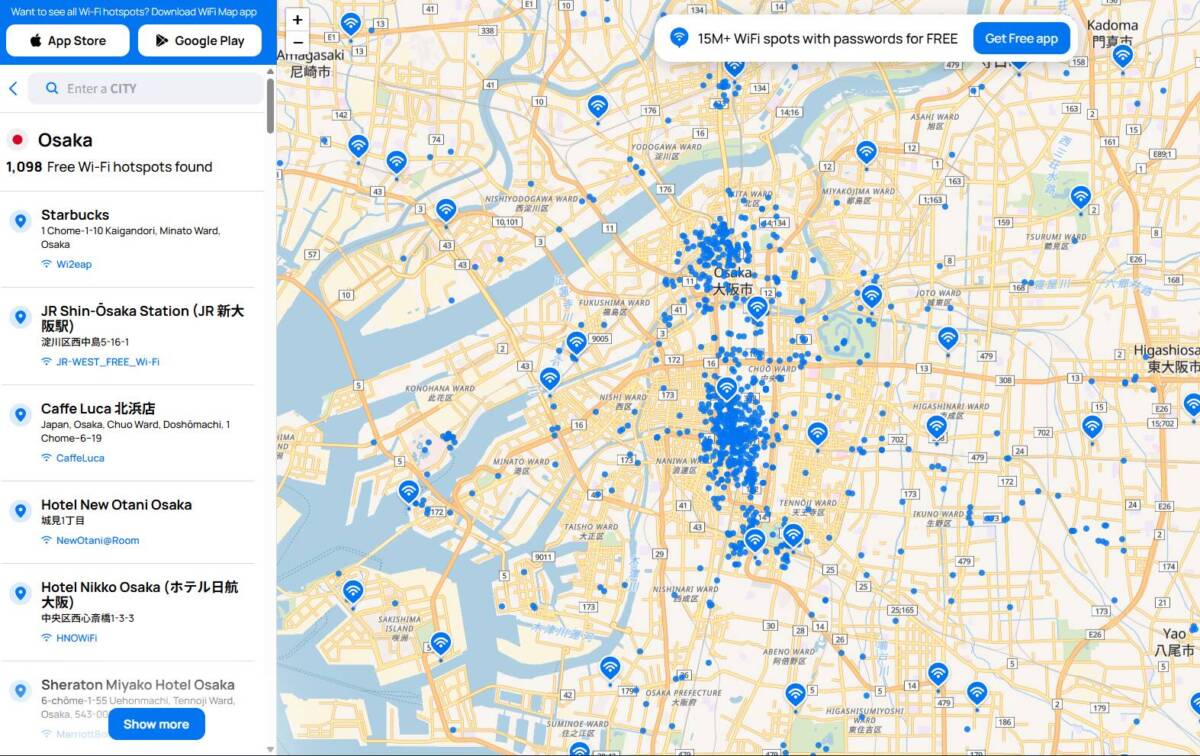This screenshot has height=756, width=1200.
Task: Click the Show more button
Action: (156, 724)
